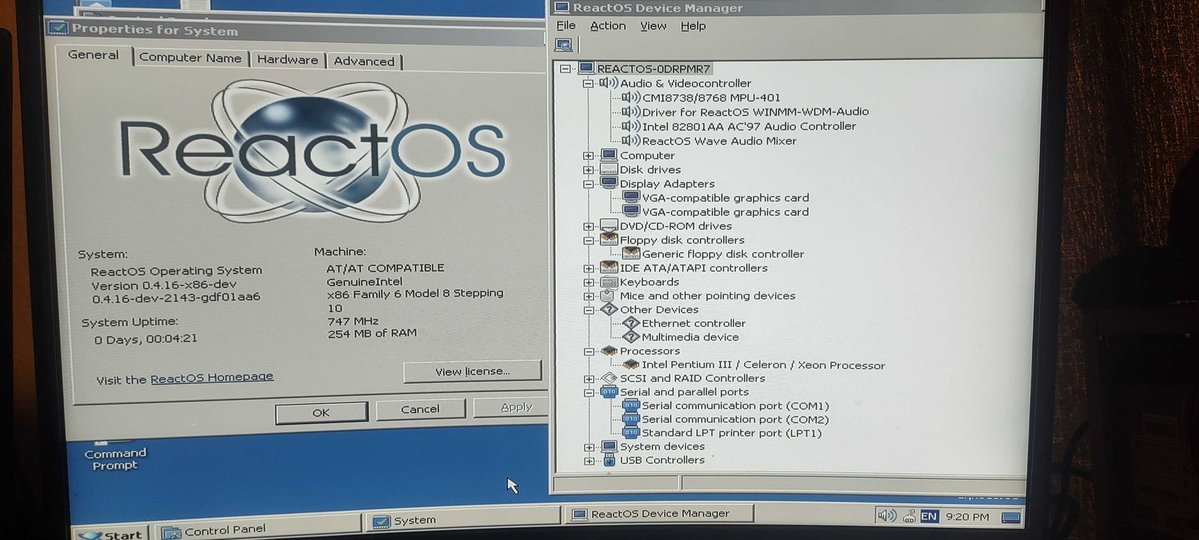Viewport: 1199px width, 540px height.
Task: Click the ReactOS Wave Audio Mixer icon
Action: pyautogui.click(x=631, y=141)
